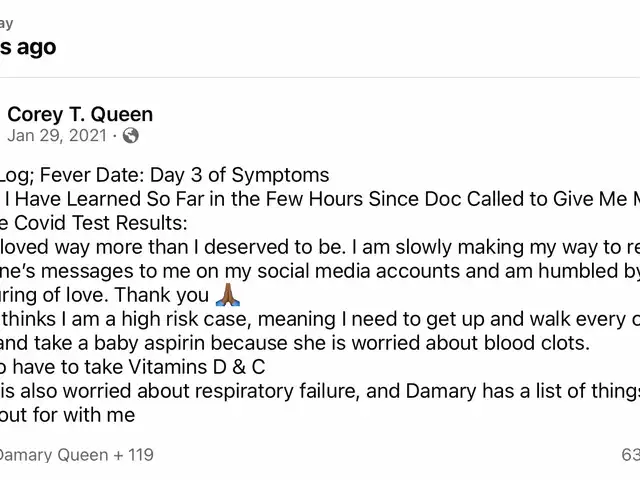This screenshot has height=480, width=640.
Task: Click the 'Covid Test Results:' line
Action: click(94, 223)
